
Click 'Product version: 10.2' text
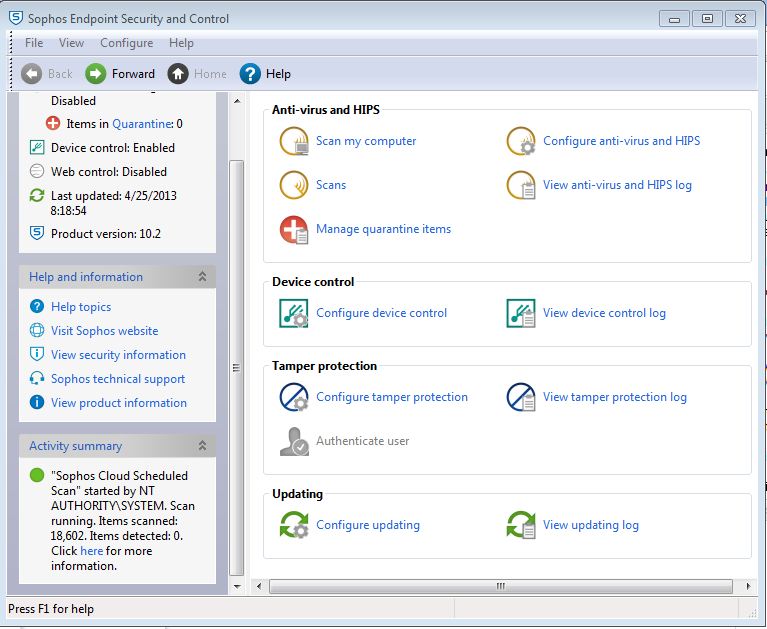(x=106, y=234)
